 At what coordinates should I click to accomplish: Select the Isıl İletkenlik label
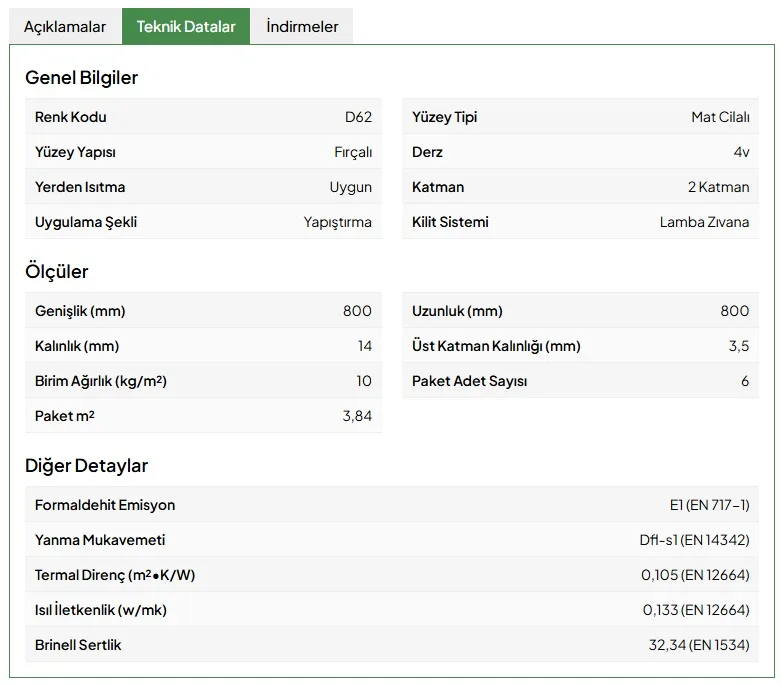tap(101, 610)
